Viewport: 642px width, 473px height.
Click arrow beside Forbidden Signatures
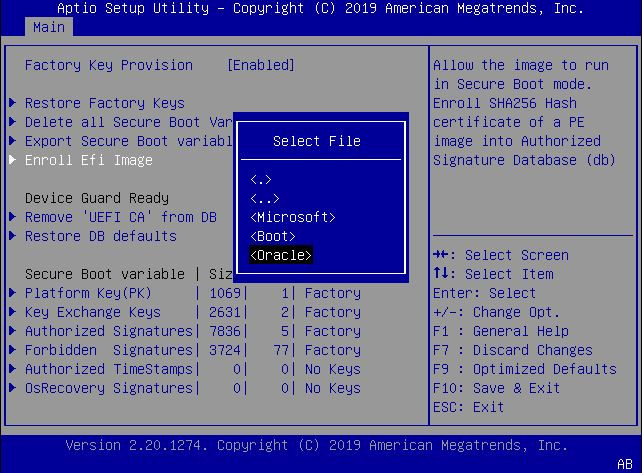point(13,349)
